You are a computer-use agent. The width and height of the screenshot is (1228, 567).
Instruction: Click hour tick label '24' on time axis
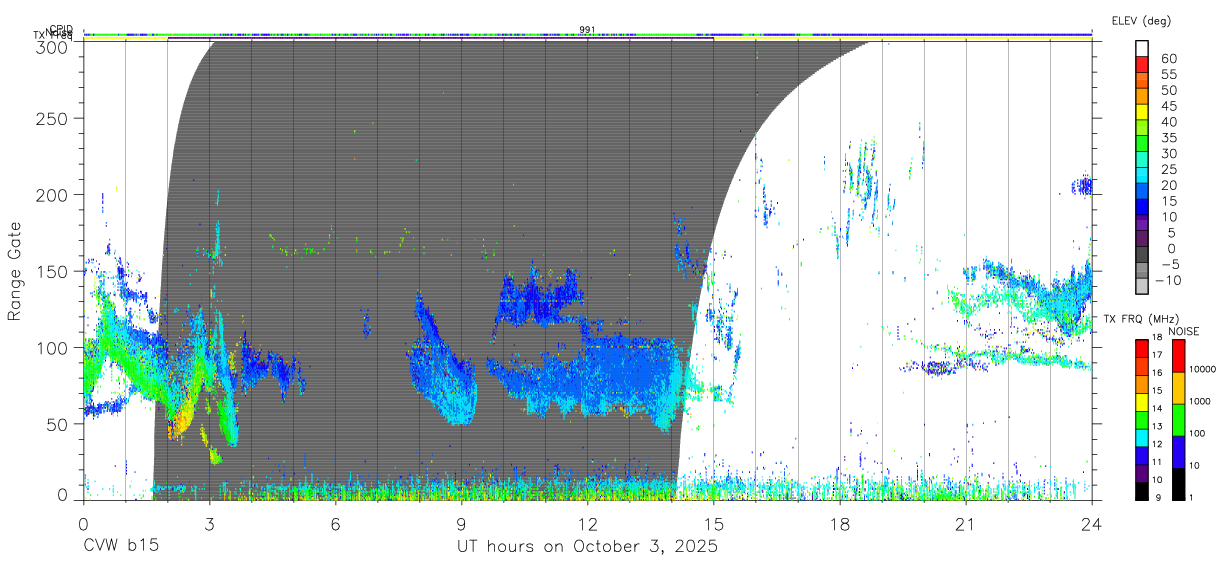tap(1092, 524)
